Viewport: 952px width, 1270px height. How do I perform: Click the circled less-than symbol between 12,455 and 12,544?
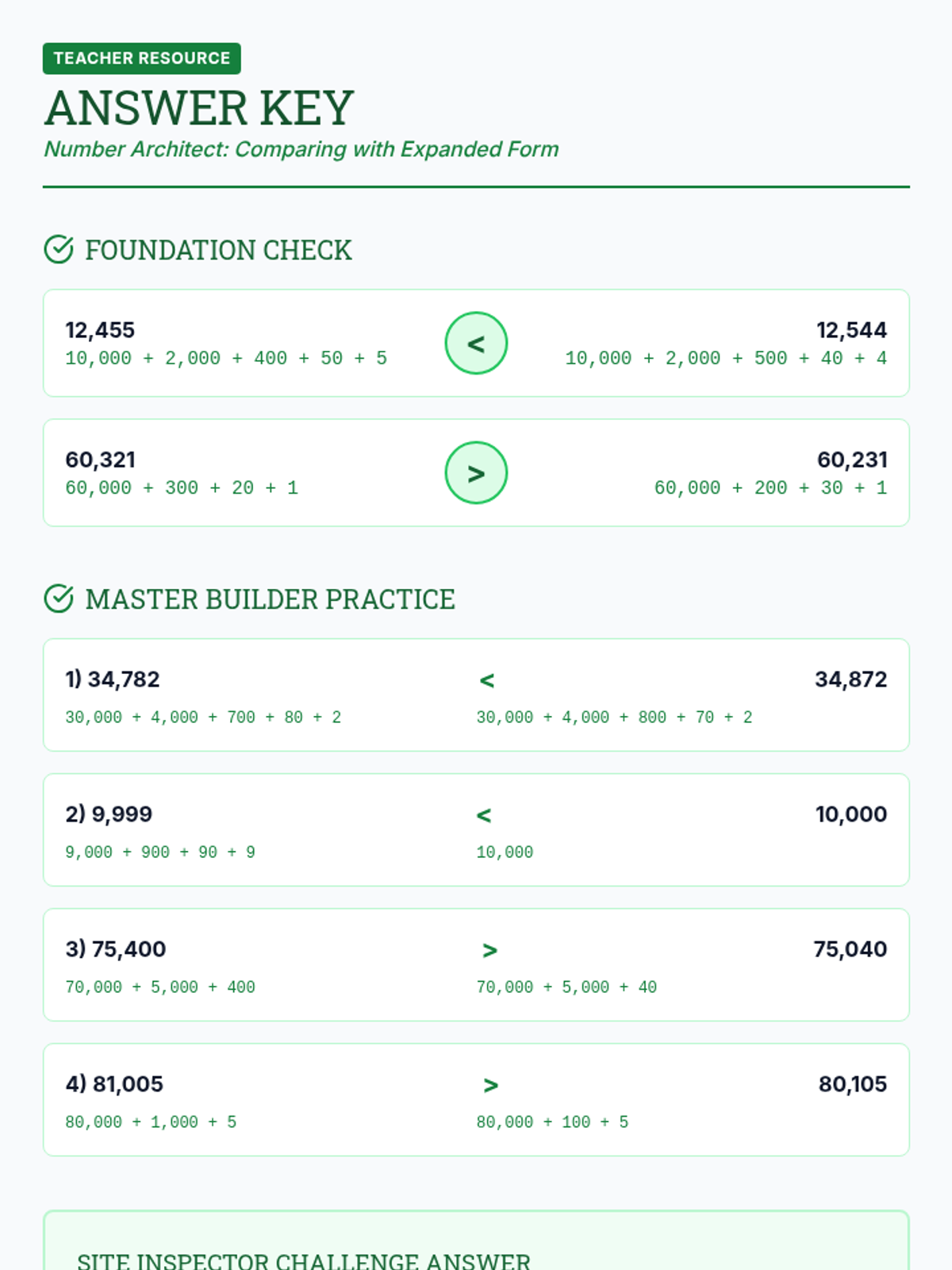[476, 344]
